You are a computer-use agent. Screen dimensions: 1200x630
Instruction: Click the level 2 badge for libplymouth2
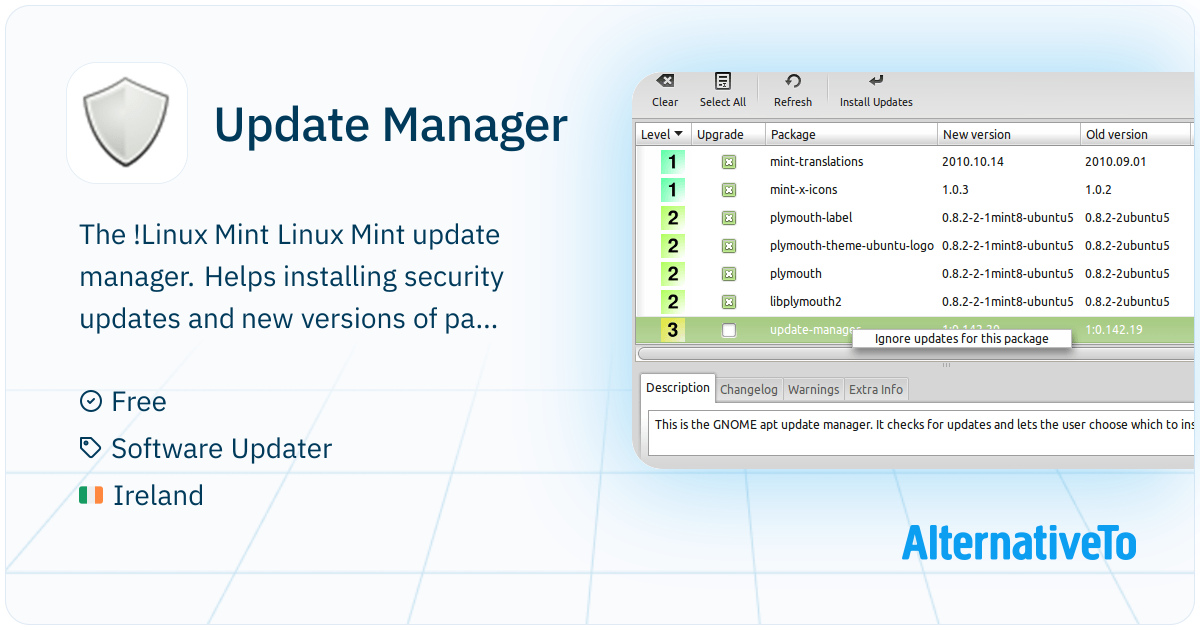tap(672, 302)
